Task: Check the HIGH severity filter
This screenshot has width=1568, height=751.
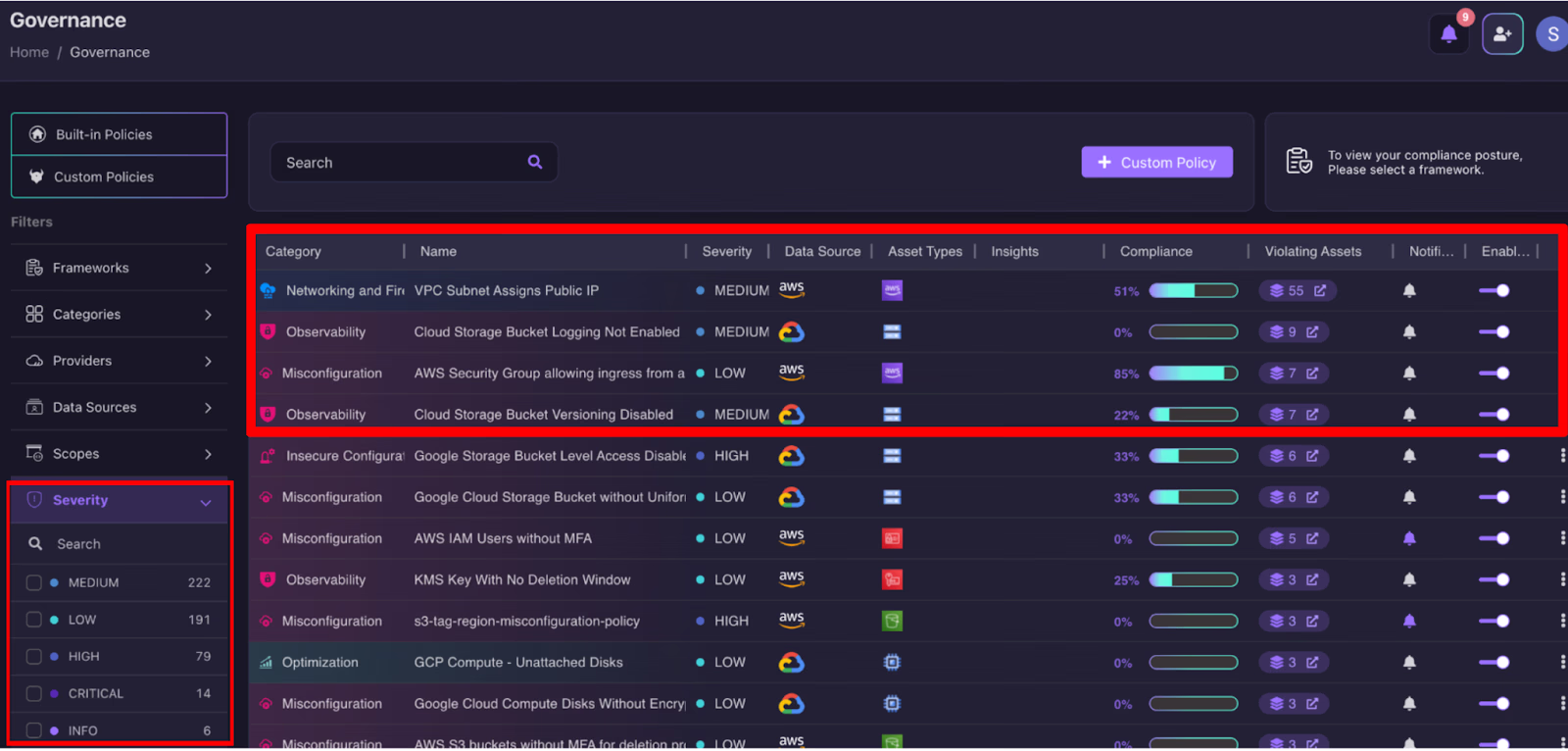Action: 33,657
